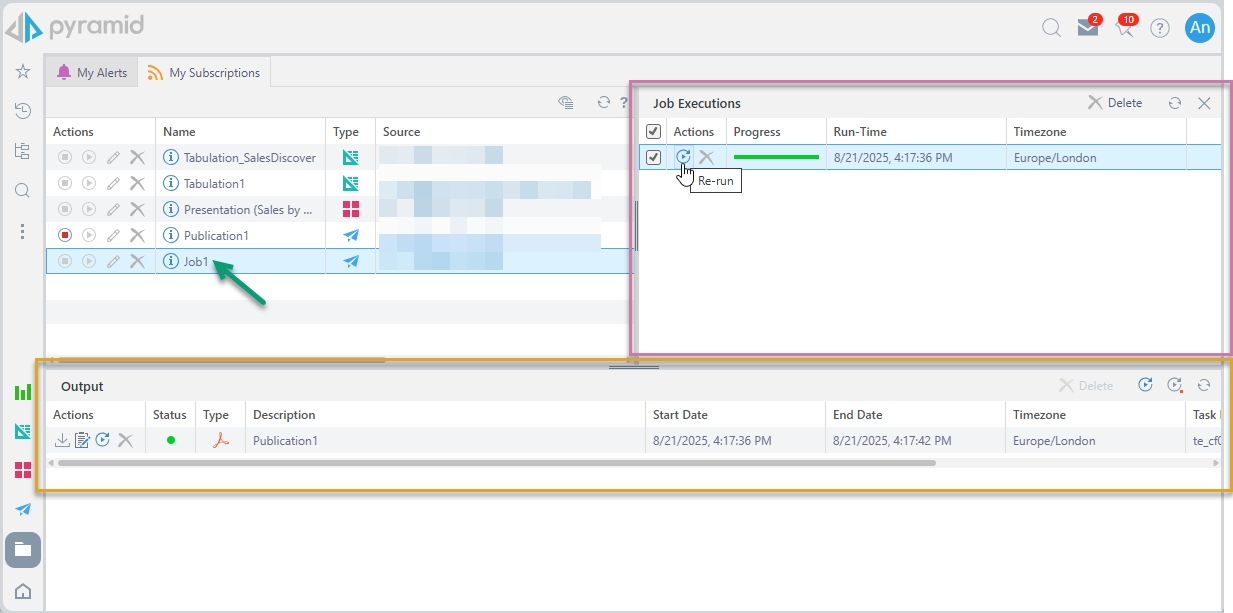This screenshot has width=1233, height=613.
Task: Stop the running Publication1 subscription
Action: coord(65,235)
